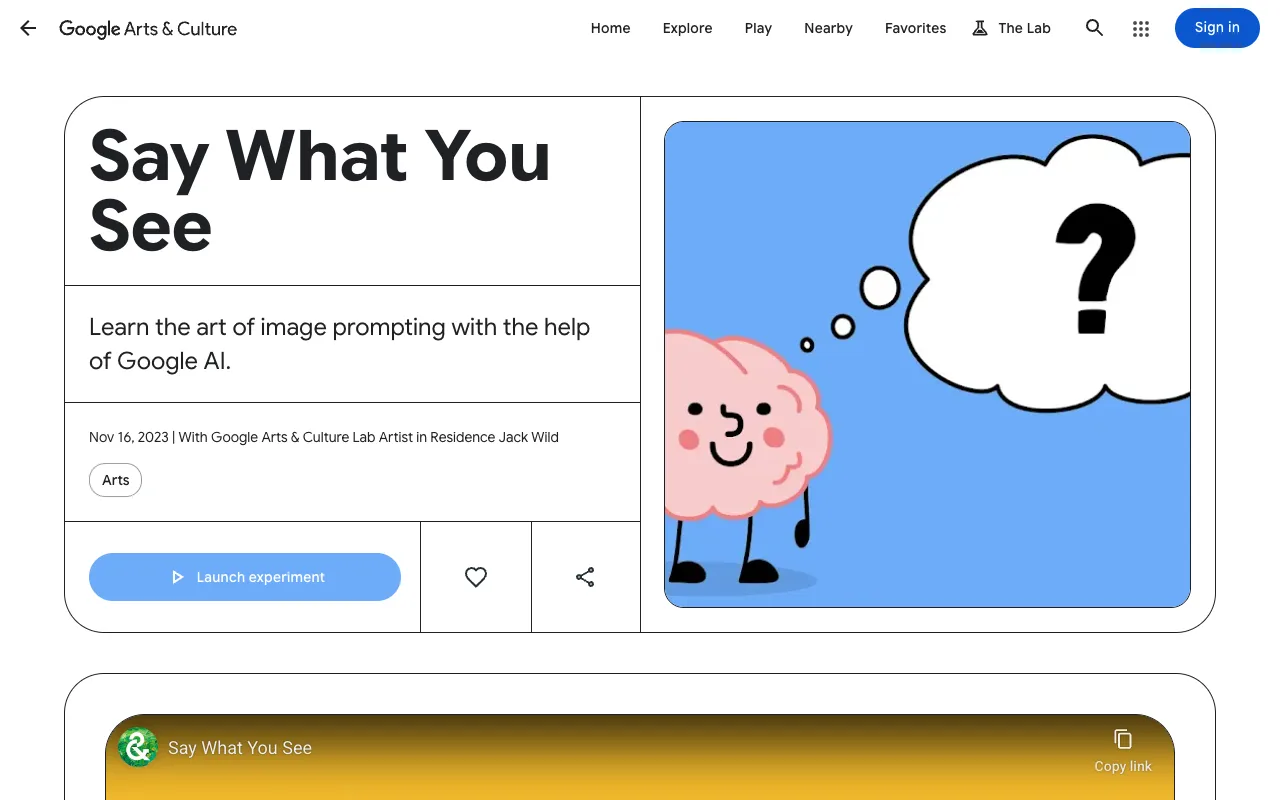Open the Explore section
The width and height of the screenshot is (1280, 800).
click(687, 28)
